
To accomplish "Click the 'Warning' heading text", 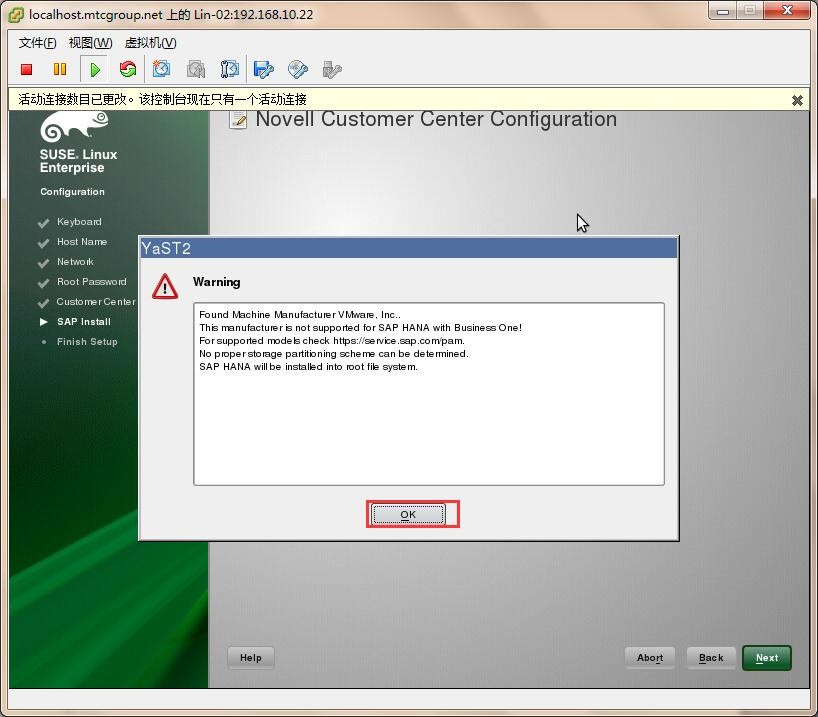I will pos(216,282).
